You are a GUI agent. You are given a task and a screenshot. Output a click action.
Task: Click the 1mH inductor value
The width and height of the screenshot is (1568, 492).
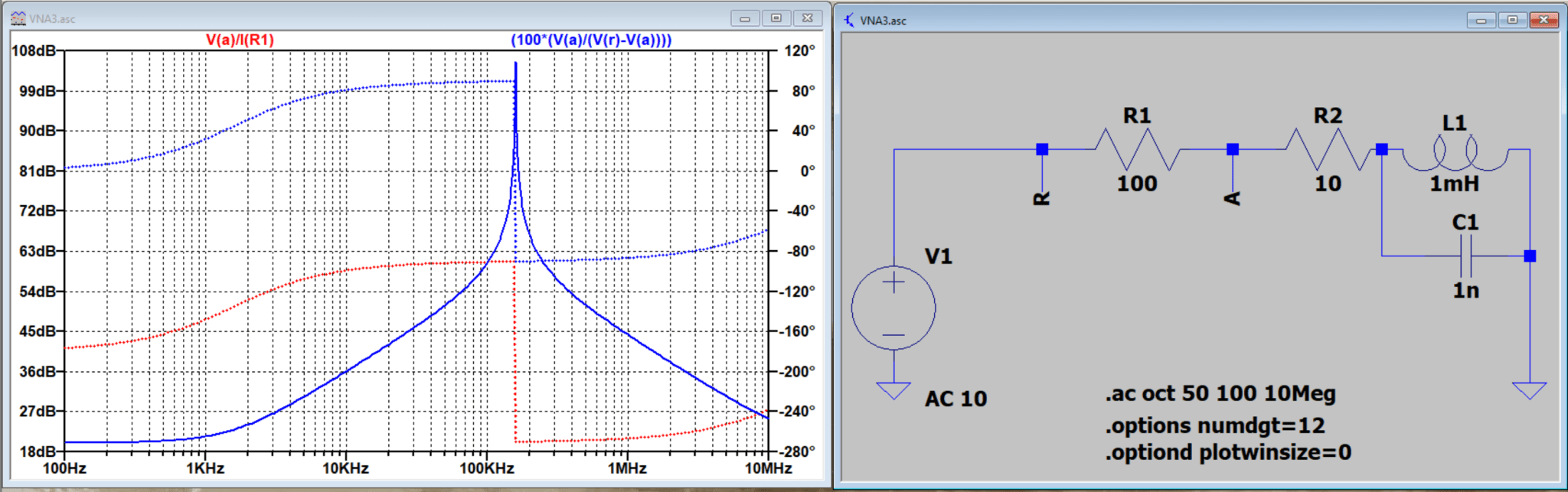pyautogui.click(x=1455, y=184)
